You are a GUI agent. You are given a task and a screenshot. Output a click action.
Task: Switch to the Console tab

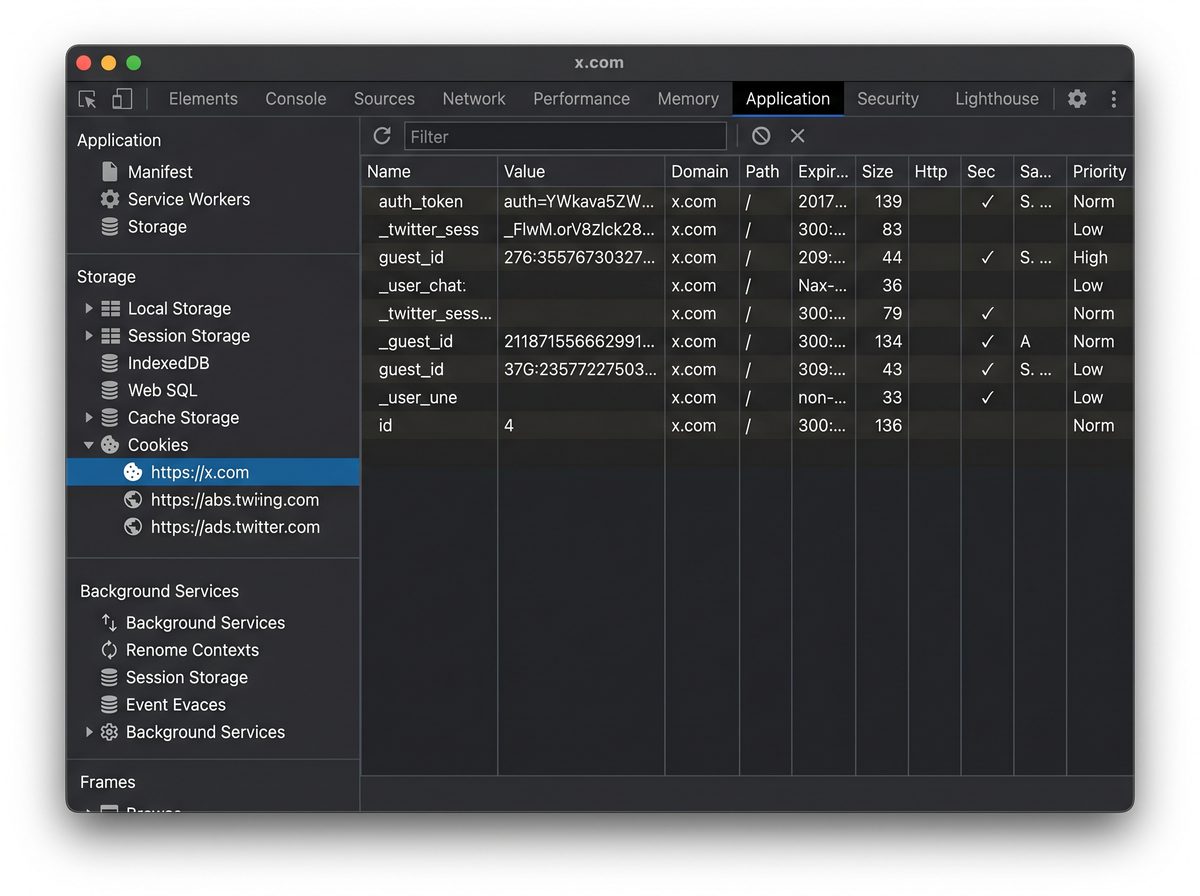click(x=296, y=99)
